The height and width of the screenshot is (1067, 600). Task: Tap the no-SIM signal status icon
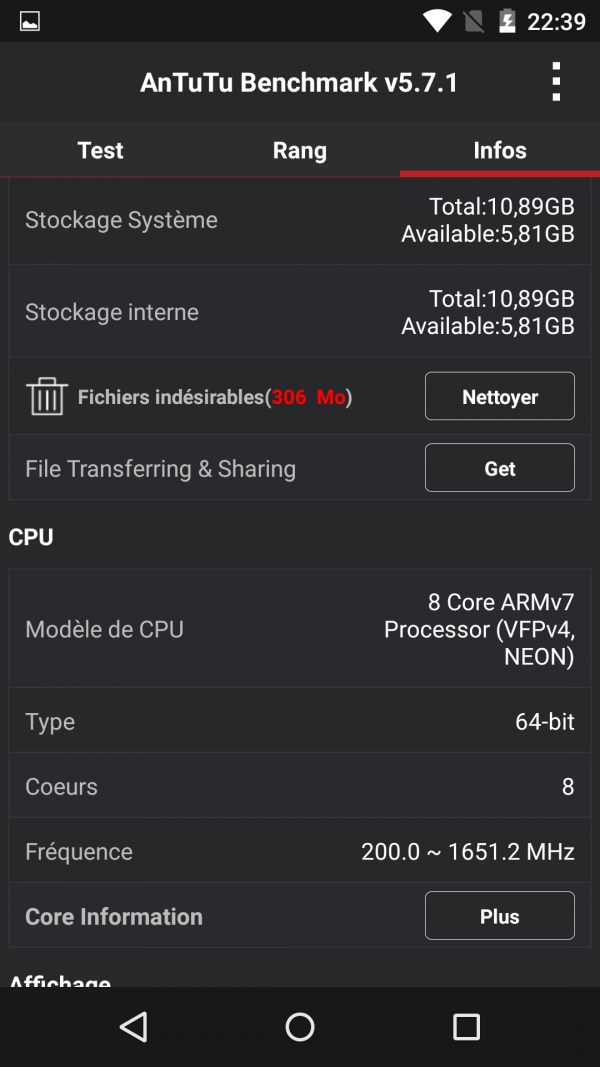point(474,21)
